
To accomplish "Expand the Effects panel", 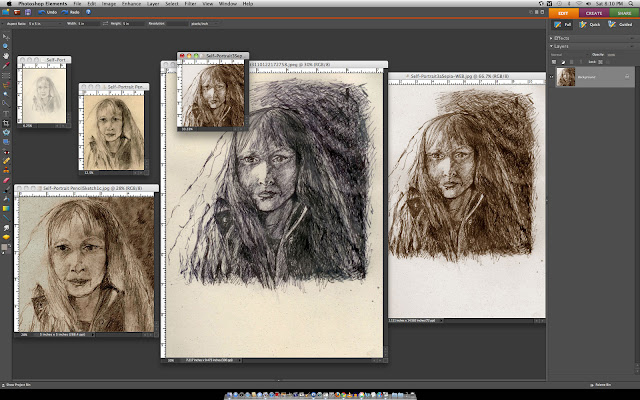I will 552,37.
